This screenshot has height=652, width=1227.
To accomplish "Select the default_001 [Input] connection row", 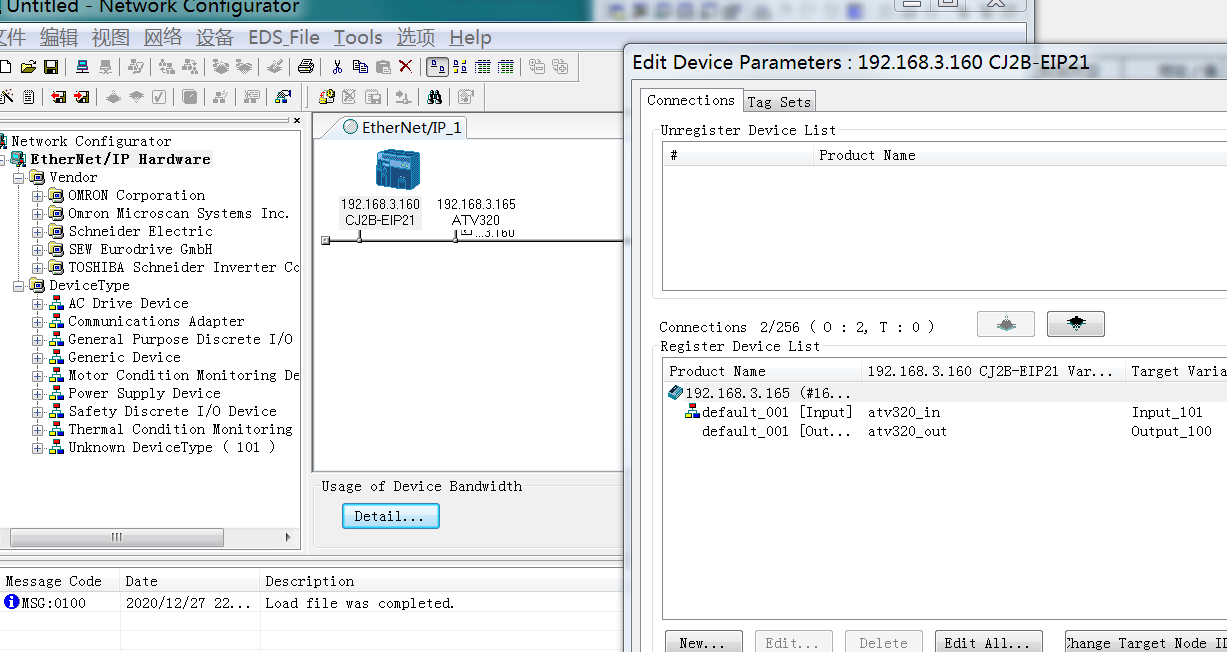I will [776, 412].
